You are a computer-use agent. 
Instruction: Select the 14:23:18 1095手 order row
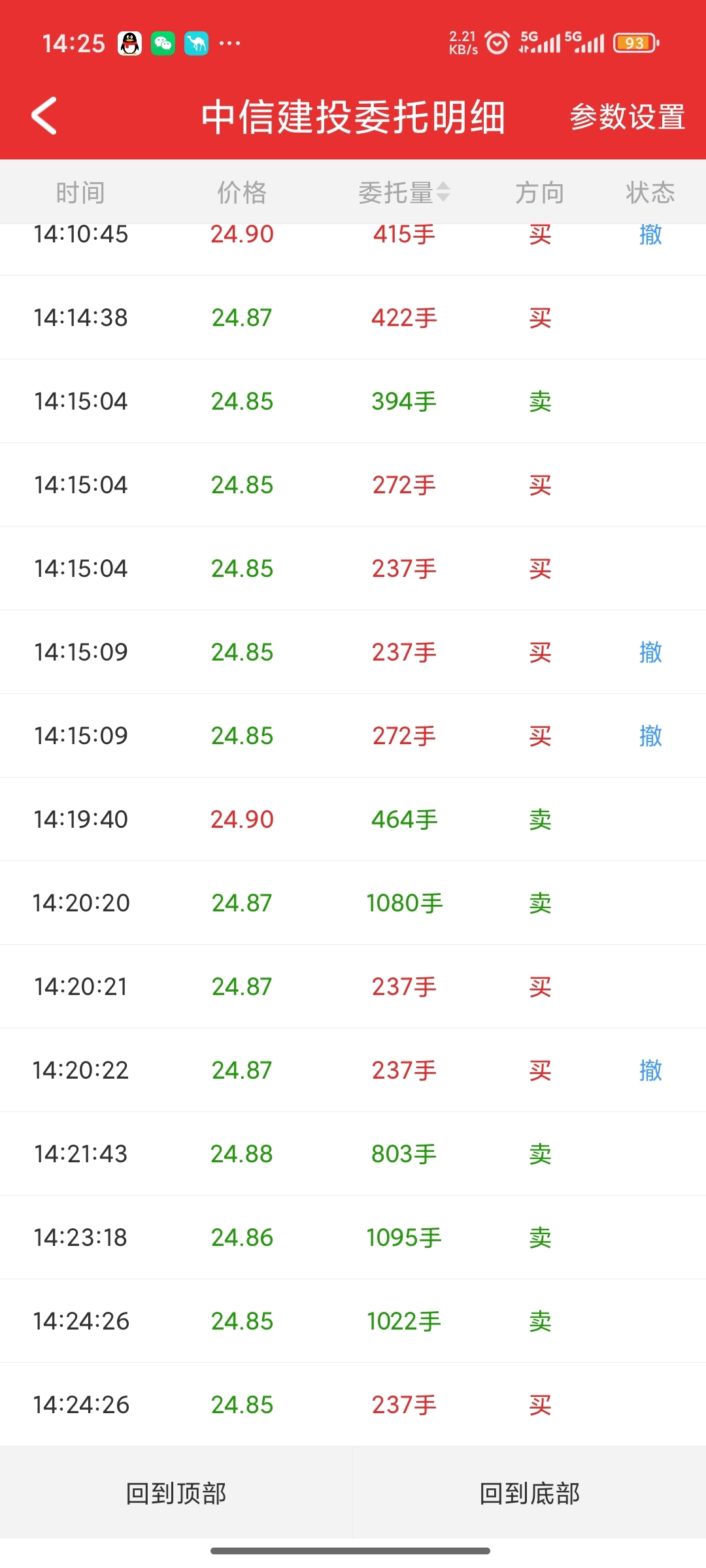point(353,1237)
